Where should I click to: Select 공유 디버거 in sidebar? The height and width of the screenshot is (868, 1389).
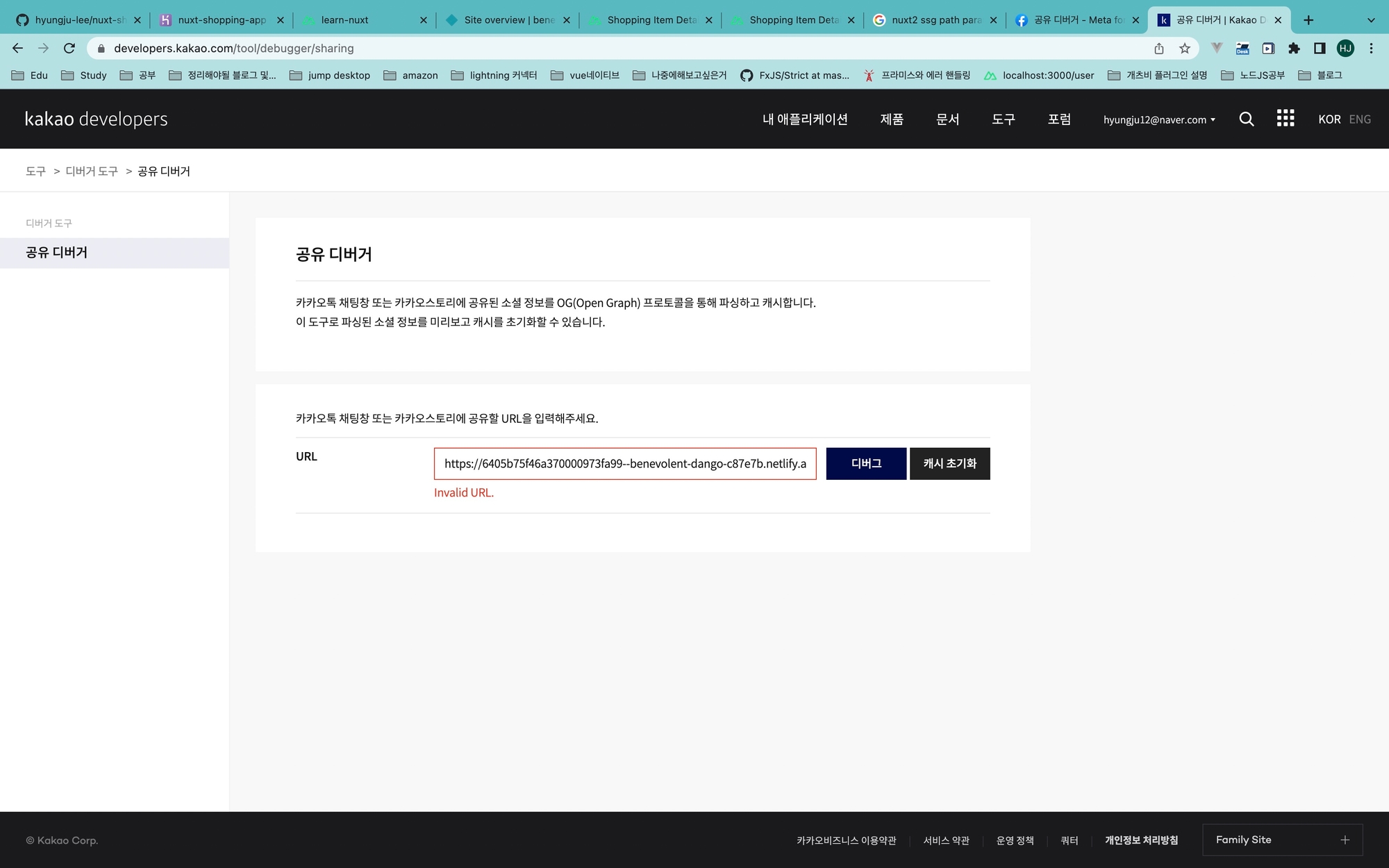115,253
